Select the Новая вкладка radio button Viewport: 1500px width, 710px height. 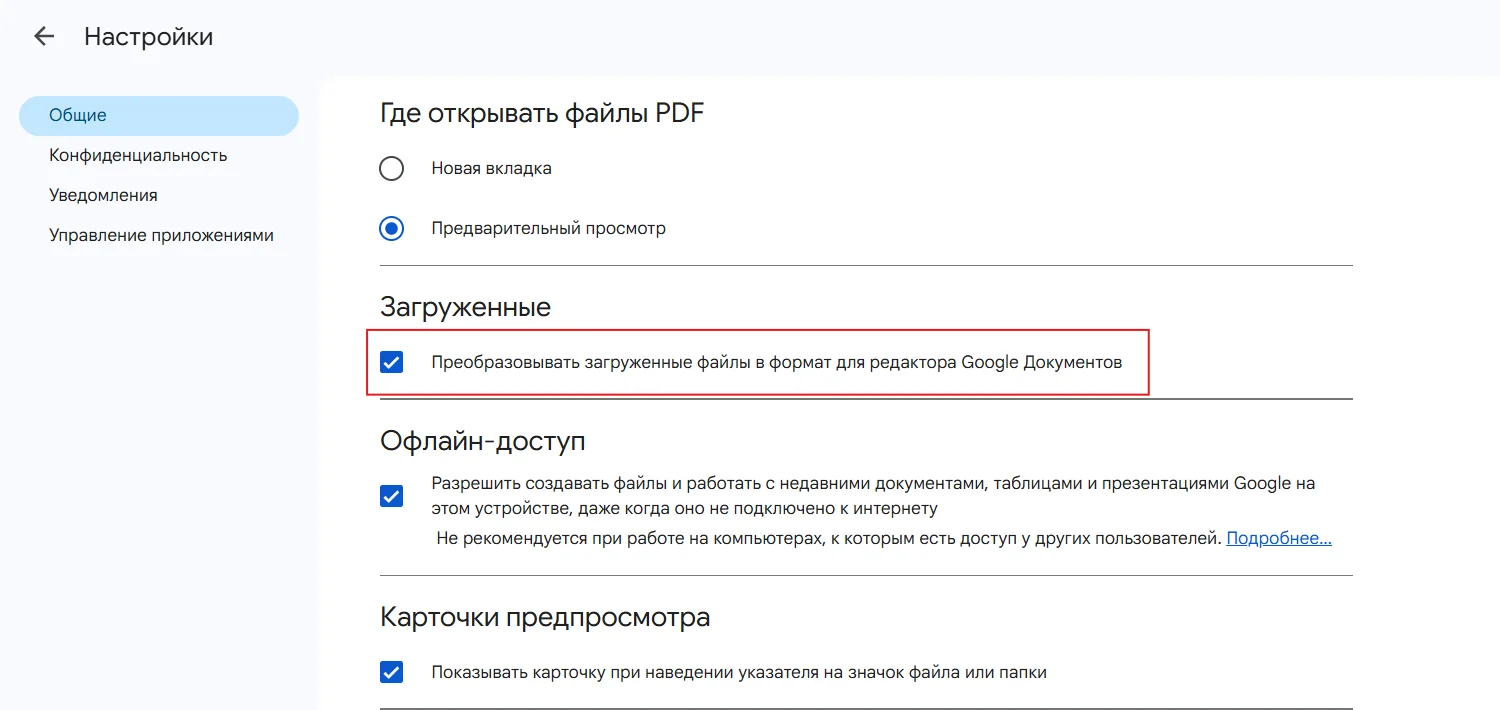[392, 168]
